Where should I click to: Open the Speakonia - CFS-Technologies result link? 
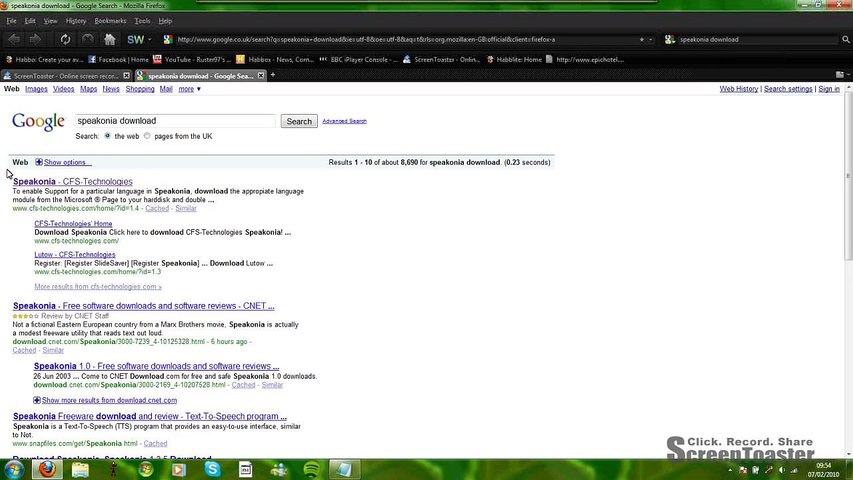73,181
